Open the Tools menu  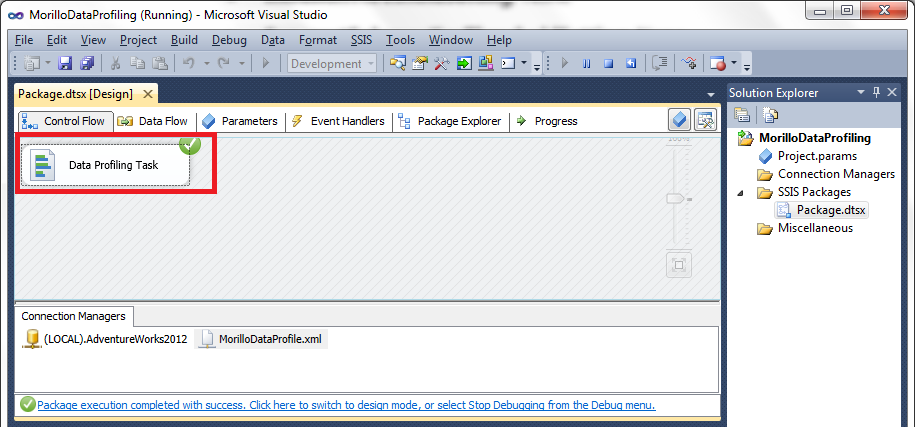400,40
